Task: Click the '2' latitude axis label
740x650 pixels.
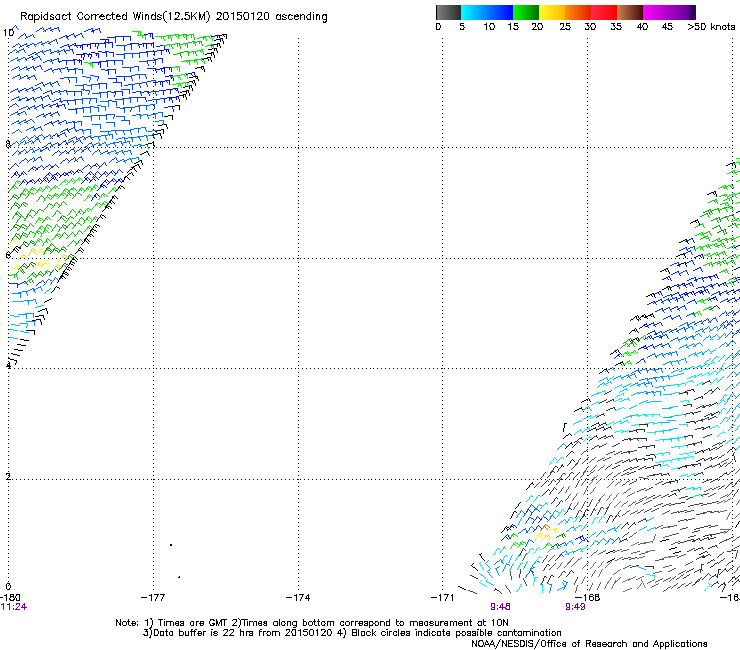Action: click(x=8, y=477)
